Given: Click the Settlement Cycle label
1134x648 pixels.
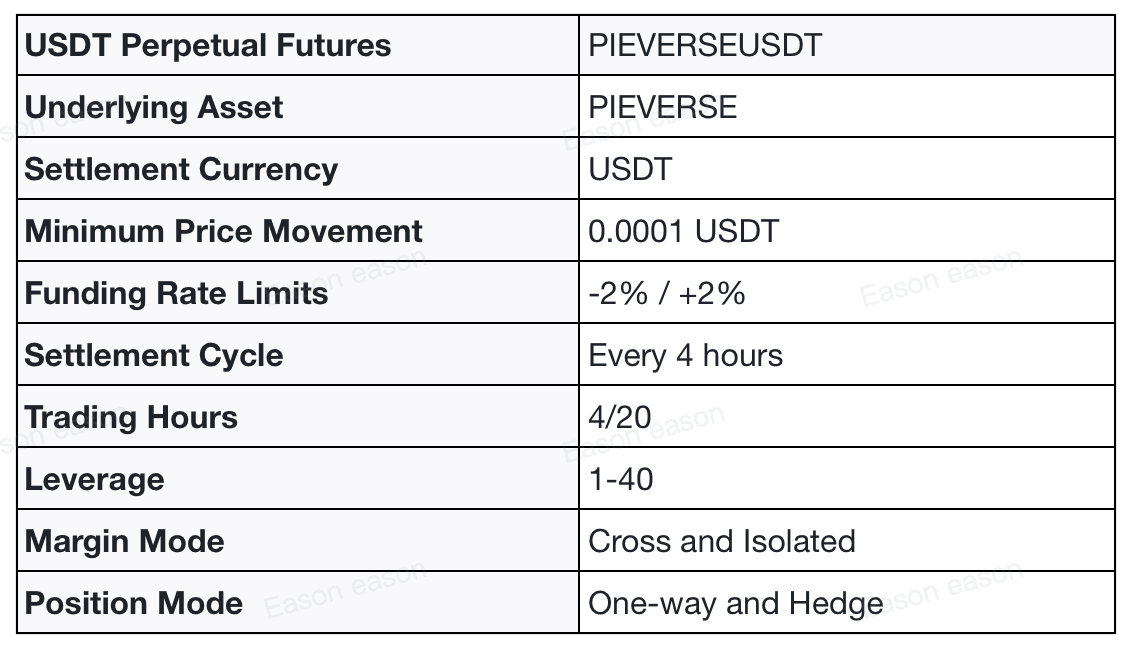Looking at the screenshot, I should coord(154,356).
